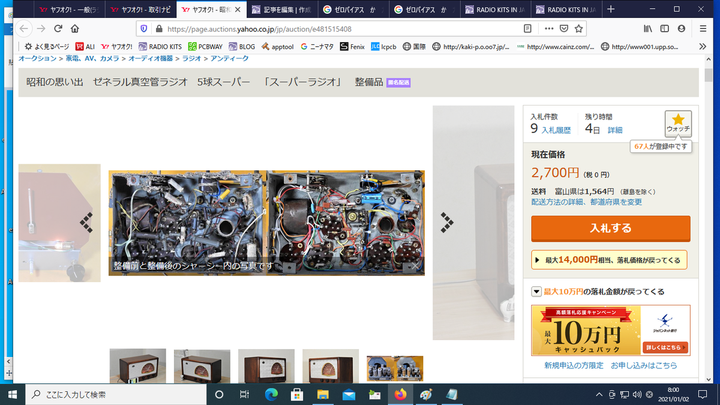This screenshot has height=405, width=720.
Task: Open the Firefox hamburger menu
Action: pyautogui.click(x=708, y=29)
